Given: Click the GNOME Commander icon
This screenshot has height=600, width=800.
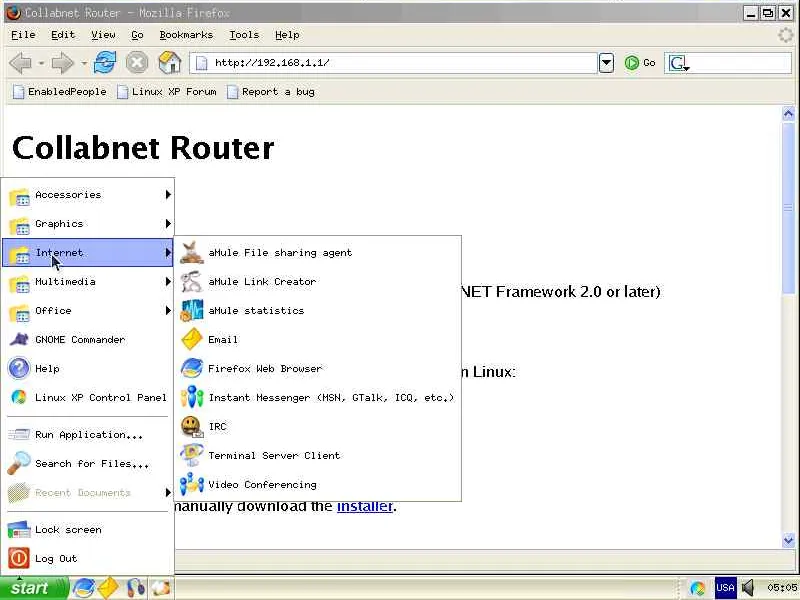Looking at the screenshot, I should point(19,340).
